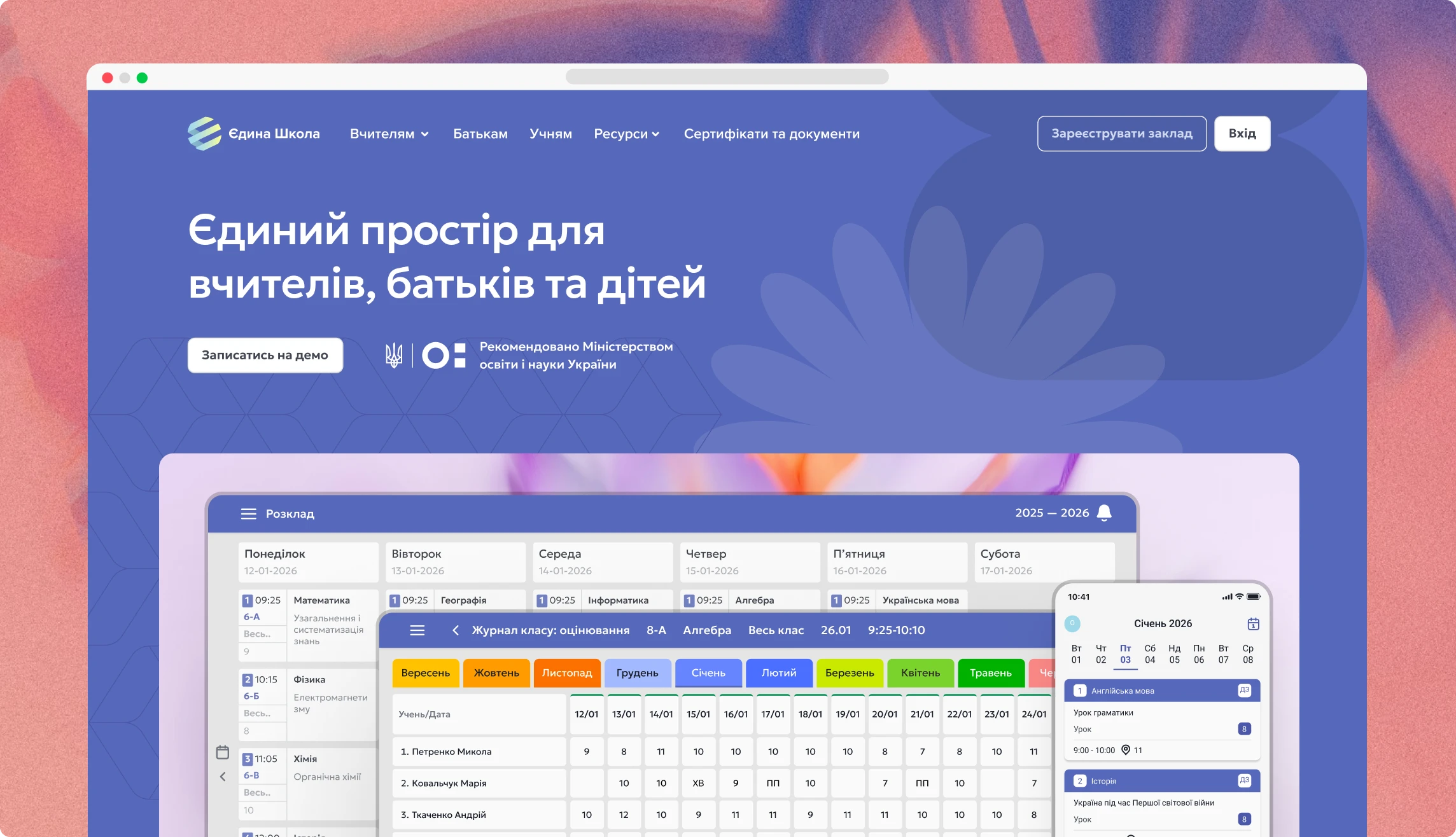Click the Географія lesson on Вівторок

463,600
